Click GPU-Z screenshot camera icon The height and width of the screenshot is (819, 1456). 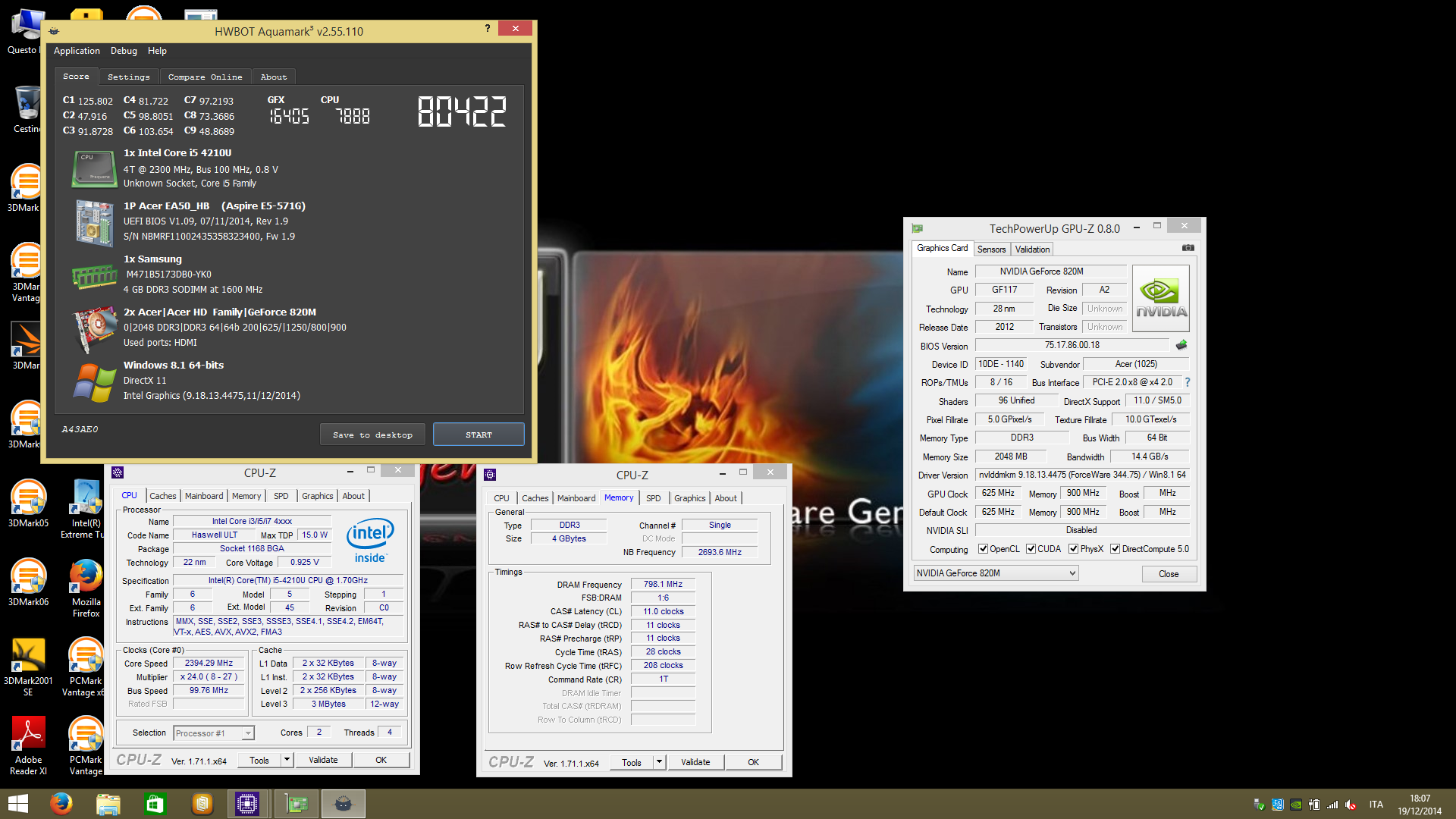pos(1188,248)
